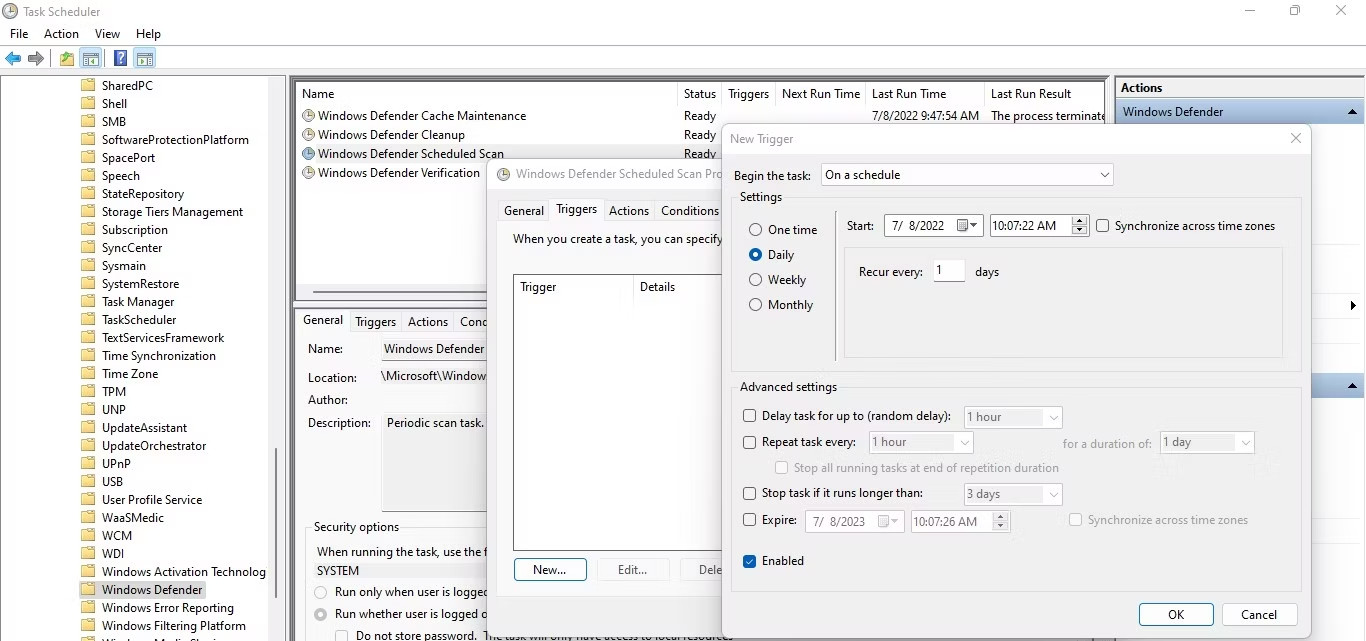Click the folder icon beside SoftwareProtectionPlatform

tap(88, 140)
